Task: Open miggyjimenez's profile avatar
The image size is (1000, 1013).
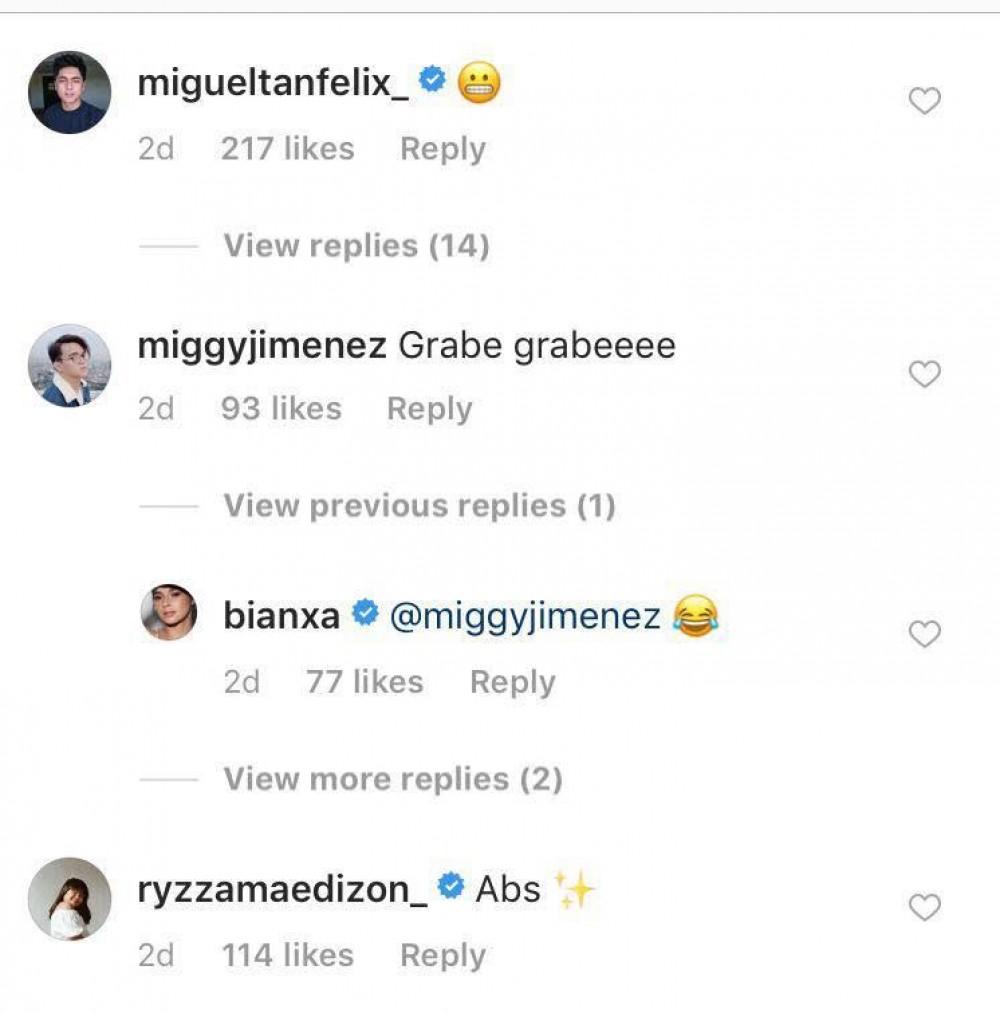Action: [70, 365]
